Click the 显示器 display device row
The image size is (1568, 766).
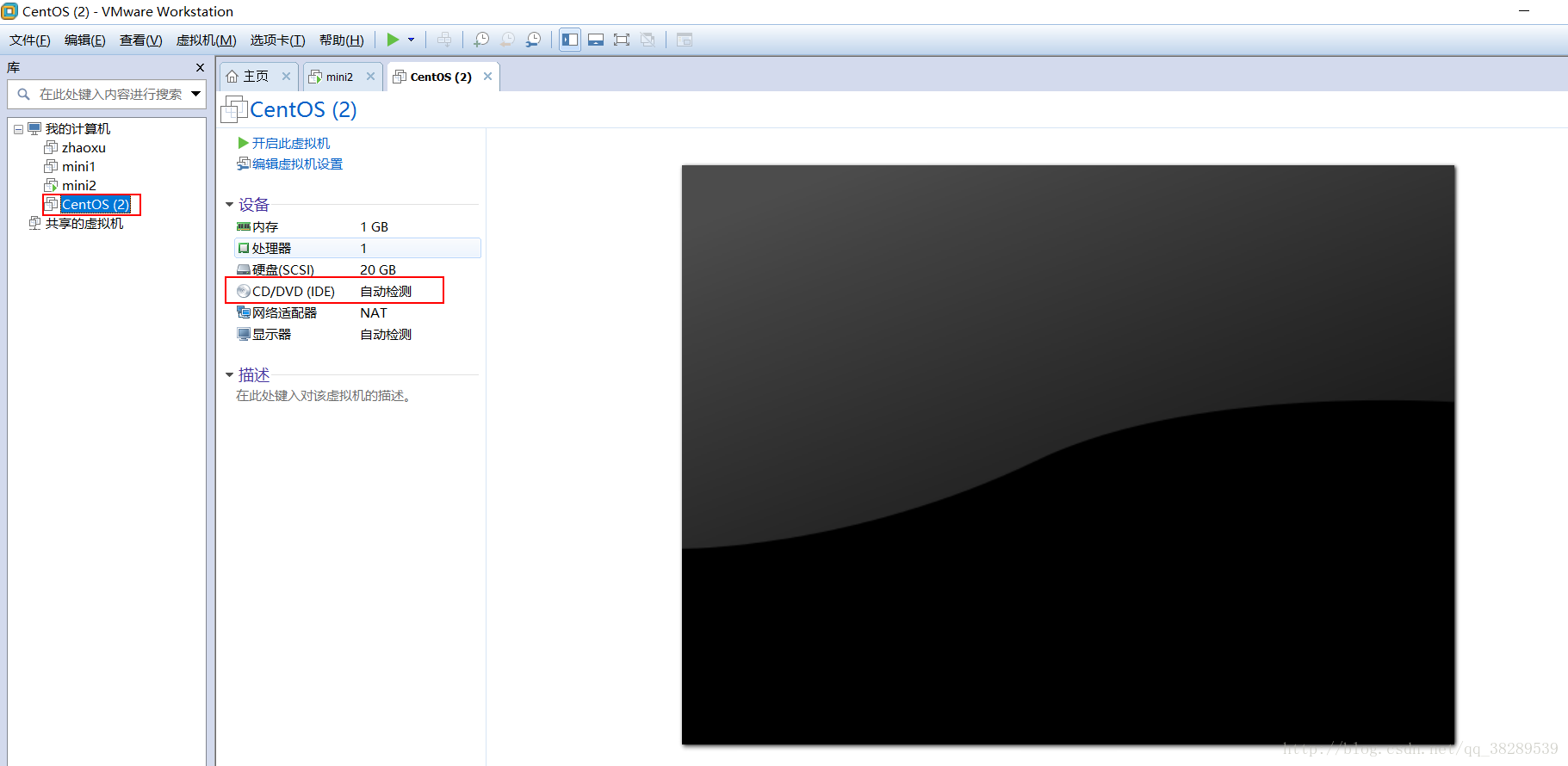pyautogui.click(x=357, y=334)
